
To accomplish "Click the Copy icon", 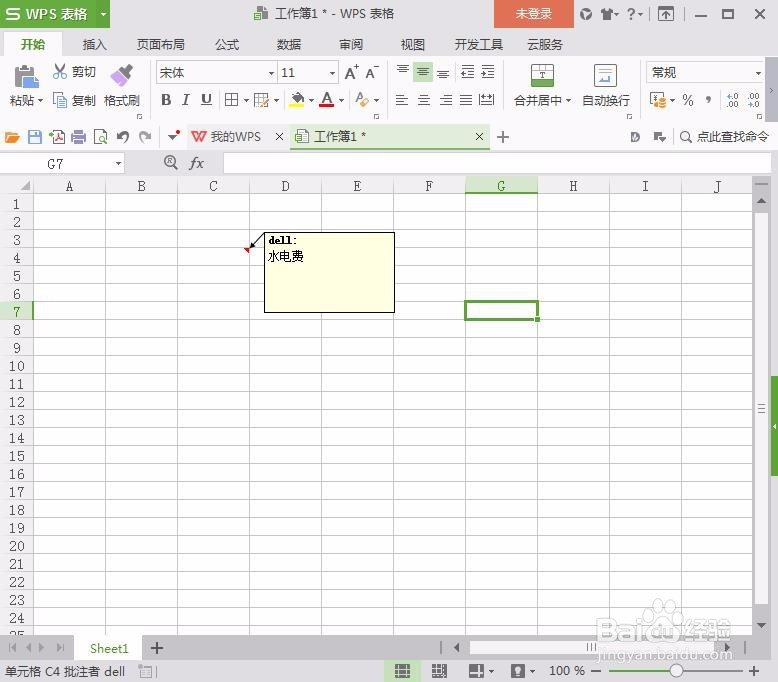I will coord(60,101).
